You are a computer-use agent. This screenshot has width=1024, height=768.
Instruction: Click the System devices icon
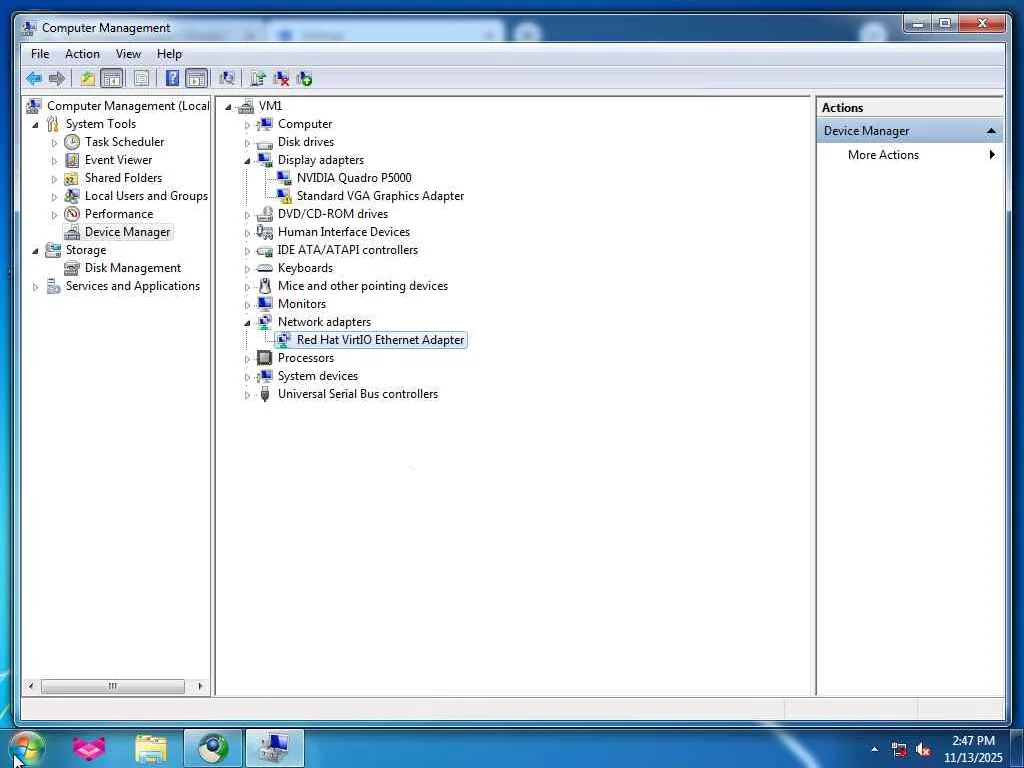pos(264,376)
